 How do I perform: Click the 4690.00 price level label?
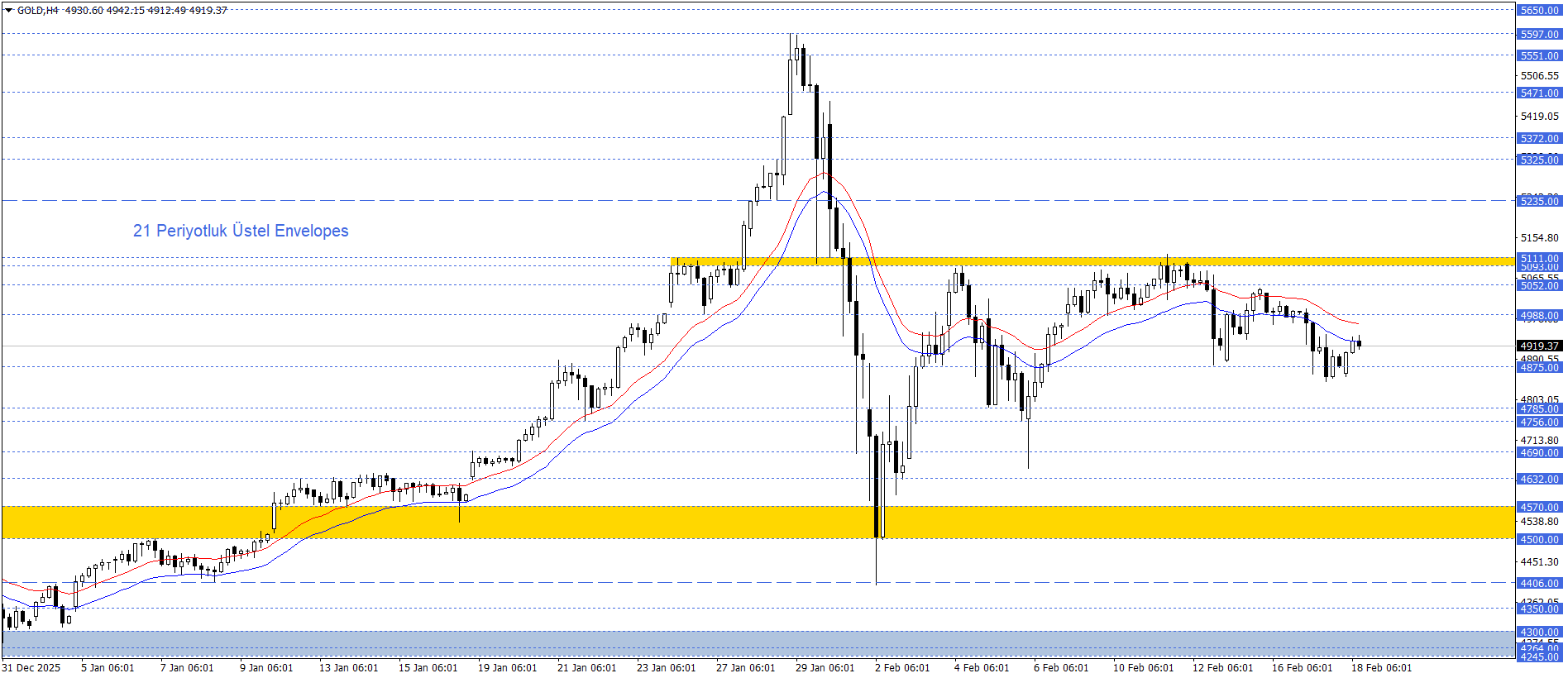[1539, 453]
